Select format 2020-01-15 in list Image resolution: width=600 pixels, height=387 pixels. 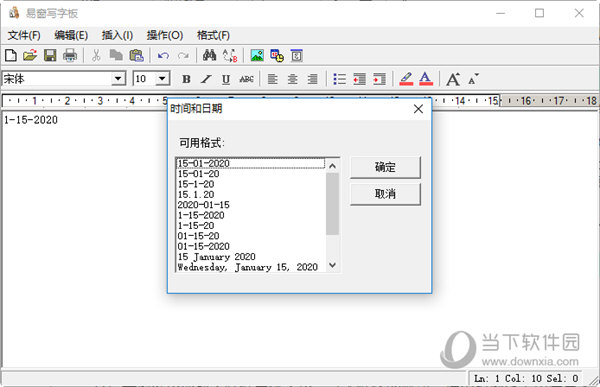(251, 205)
